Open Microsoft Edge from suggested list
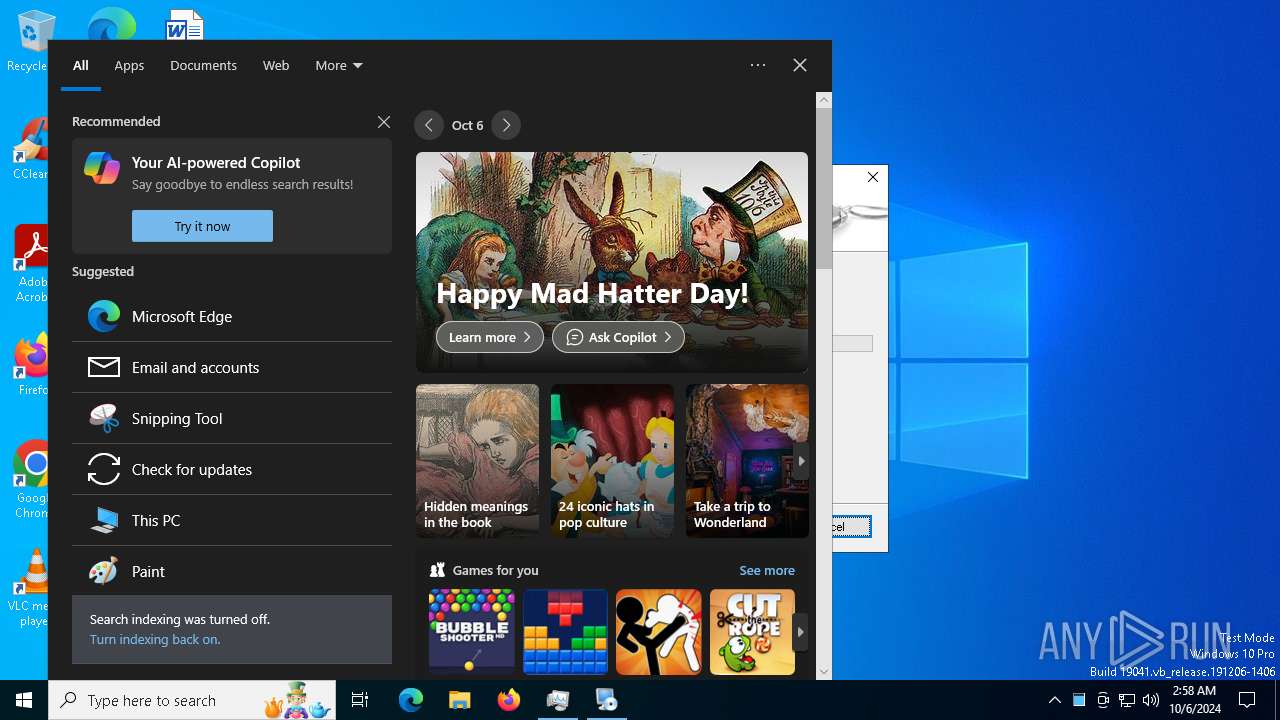 232,316
